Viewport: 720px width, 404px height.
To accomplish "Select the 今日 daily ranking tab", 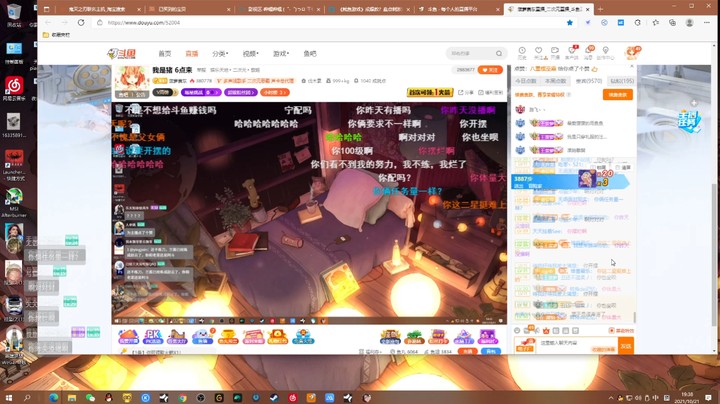I will coord(526,81).
